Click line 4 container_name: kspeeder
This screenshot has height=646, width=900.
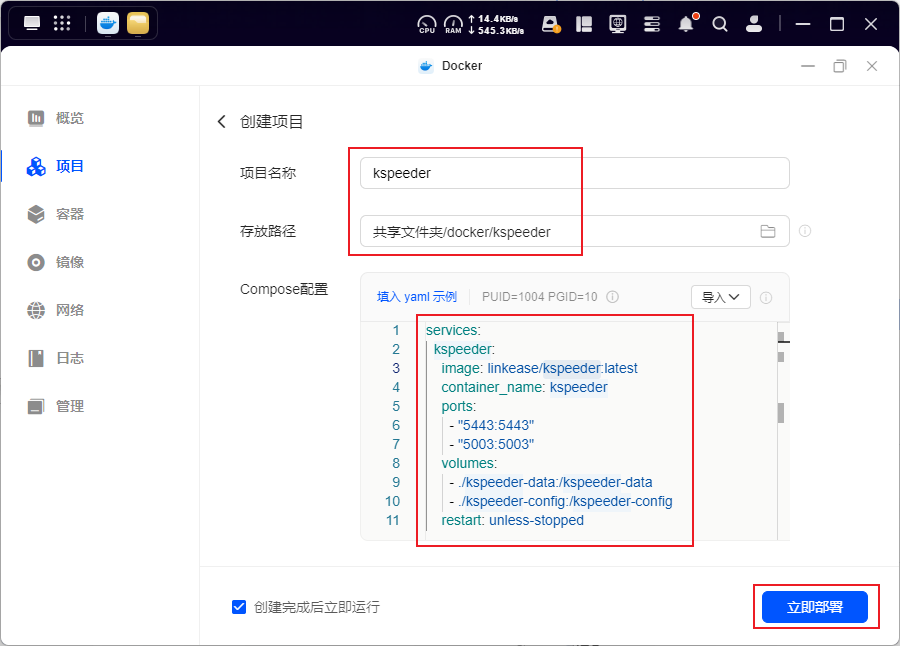coord(524,387)
